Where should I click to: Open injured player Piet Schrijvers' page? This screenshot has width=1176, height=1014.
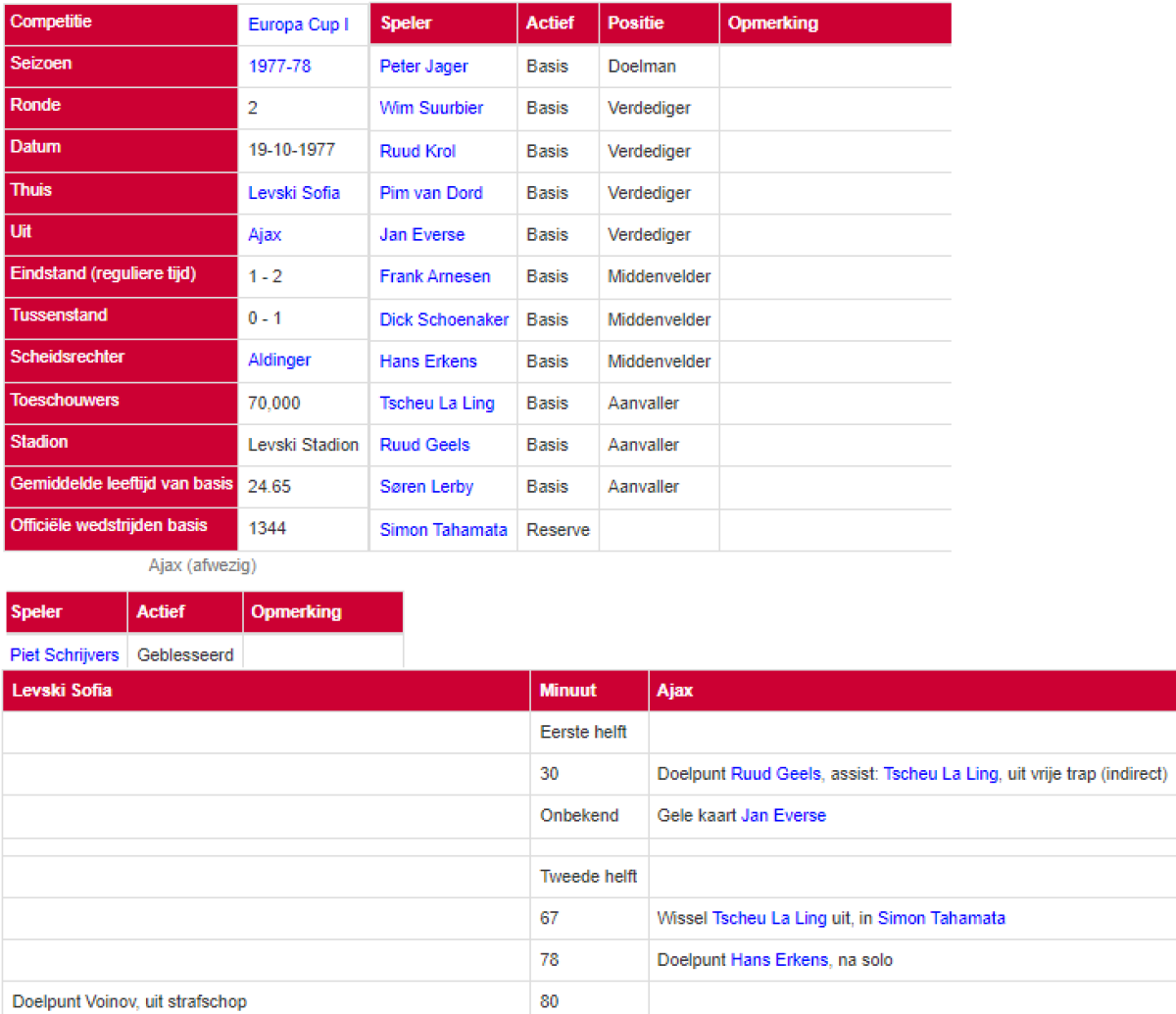(65, 654)
